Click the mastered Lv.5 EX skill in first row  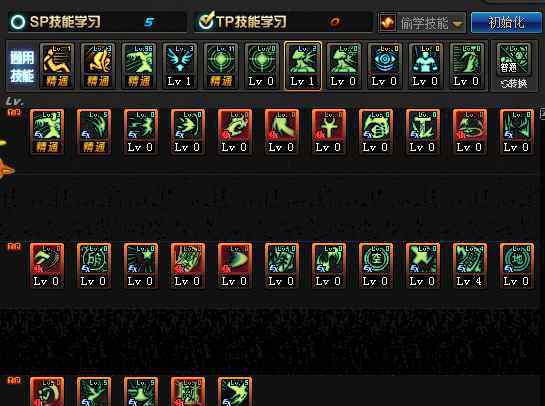(x=93, y=131)
